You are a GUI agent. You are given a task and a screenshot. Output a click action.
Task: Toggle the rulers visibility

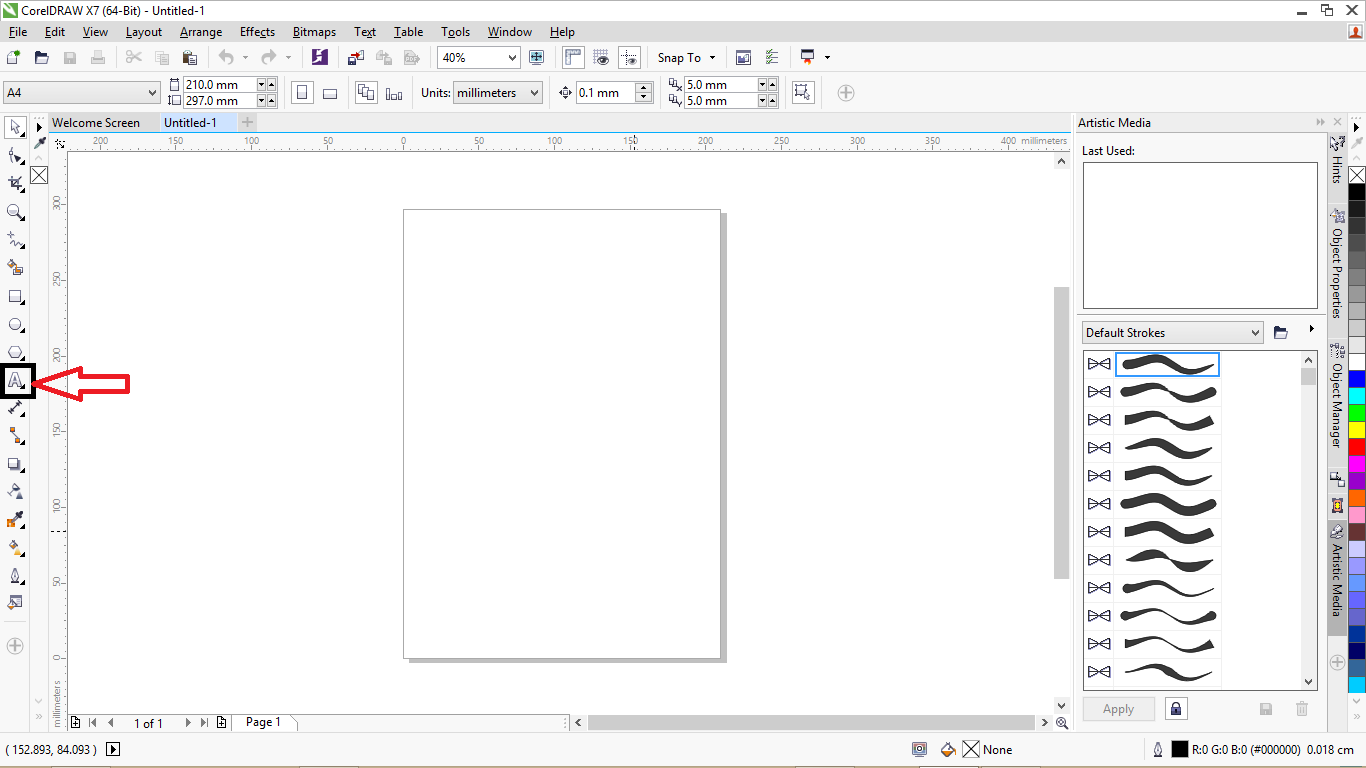coord(573,57)
